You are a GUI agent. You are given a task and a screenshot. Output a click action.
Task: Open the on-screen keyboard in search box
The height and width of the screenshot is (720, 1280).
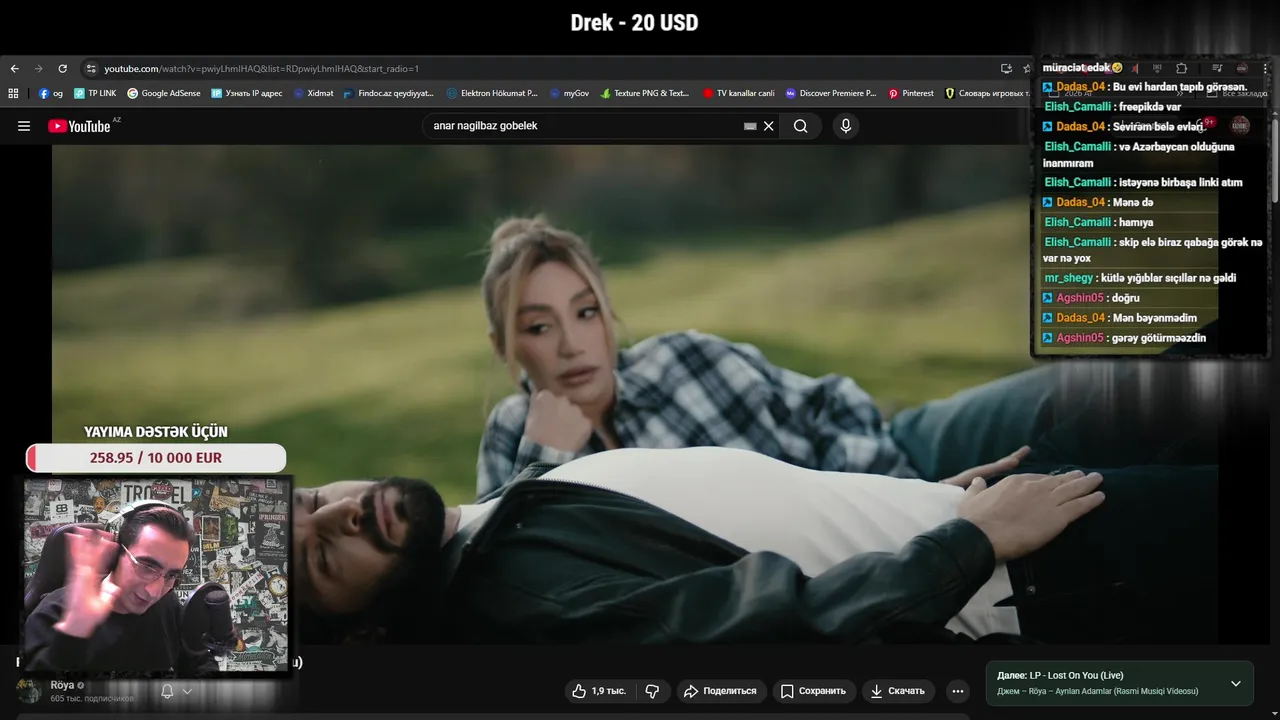tap(750, 126)
